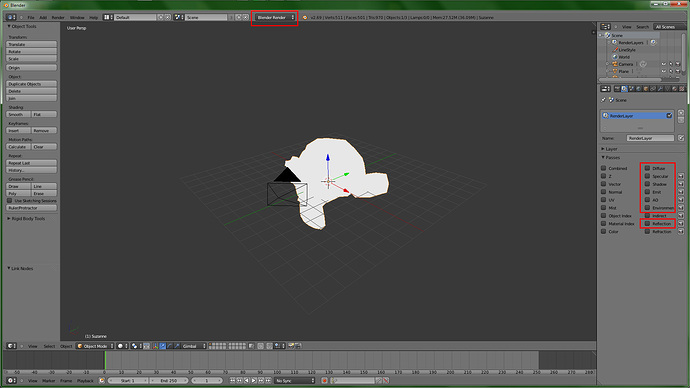Toggle the RenderLayer use checkbox in the list
This screenshot has width=690, height=388.
tap(669, 116)
